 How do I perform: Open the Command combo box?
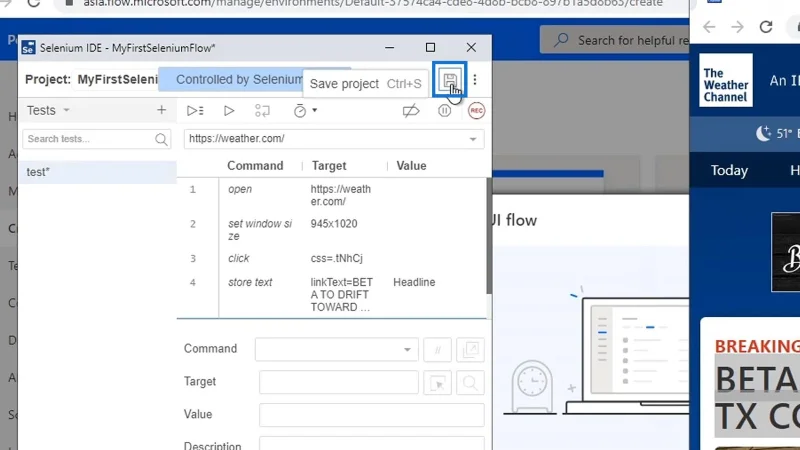coord(337,349)
